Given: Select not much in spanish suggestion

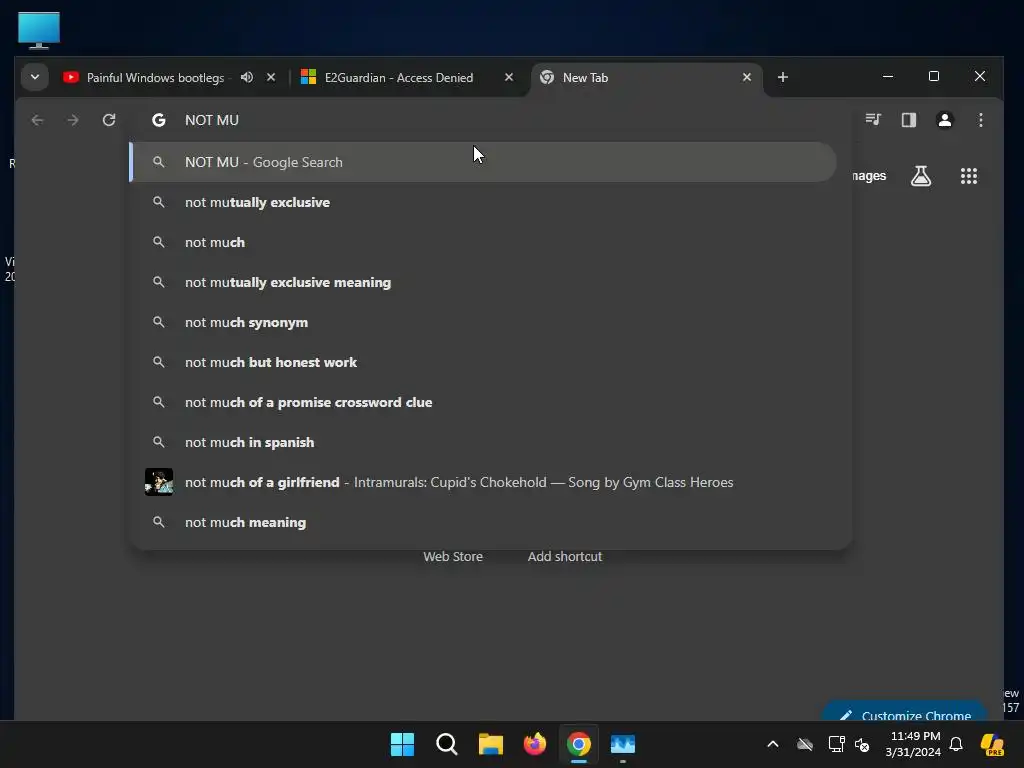Looking at the screenshot, I should coord(483,442).
